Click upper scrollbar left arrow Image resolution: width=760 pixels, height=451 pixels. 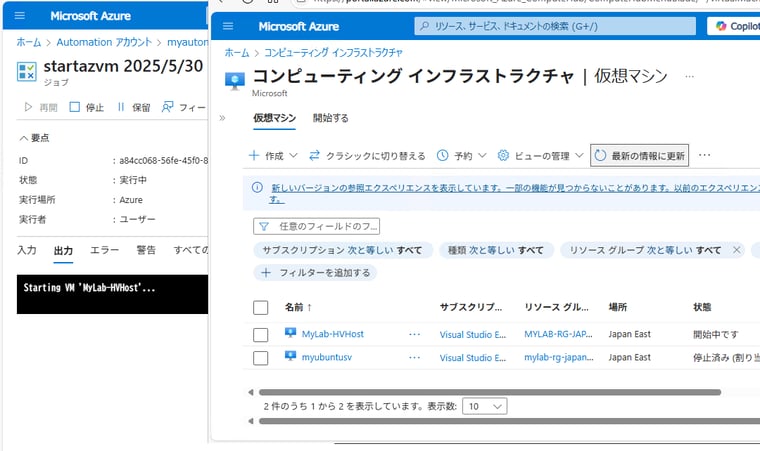pos(251,392)
